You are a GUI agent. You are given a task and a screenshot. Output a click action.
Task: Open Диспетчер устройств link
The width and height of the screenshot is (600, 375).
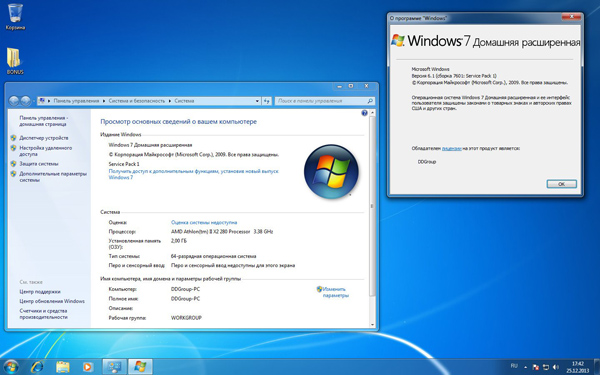(x=44, y=138)
